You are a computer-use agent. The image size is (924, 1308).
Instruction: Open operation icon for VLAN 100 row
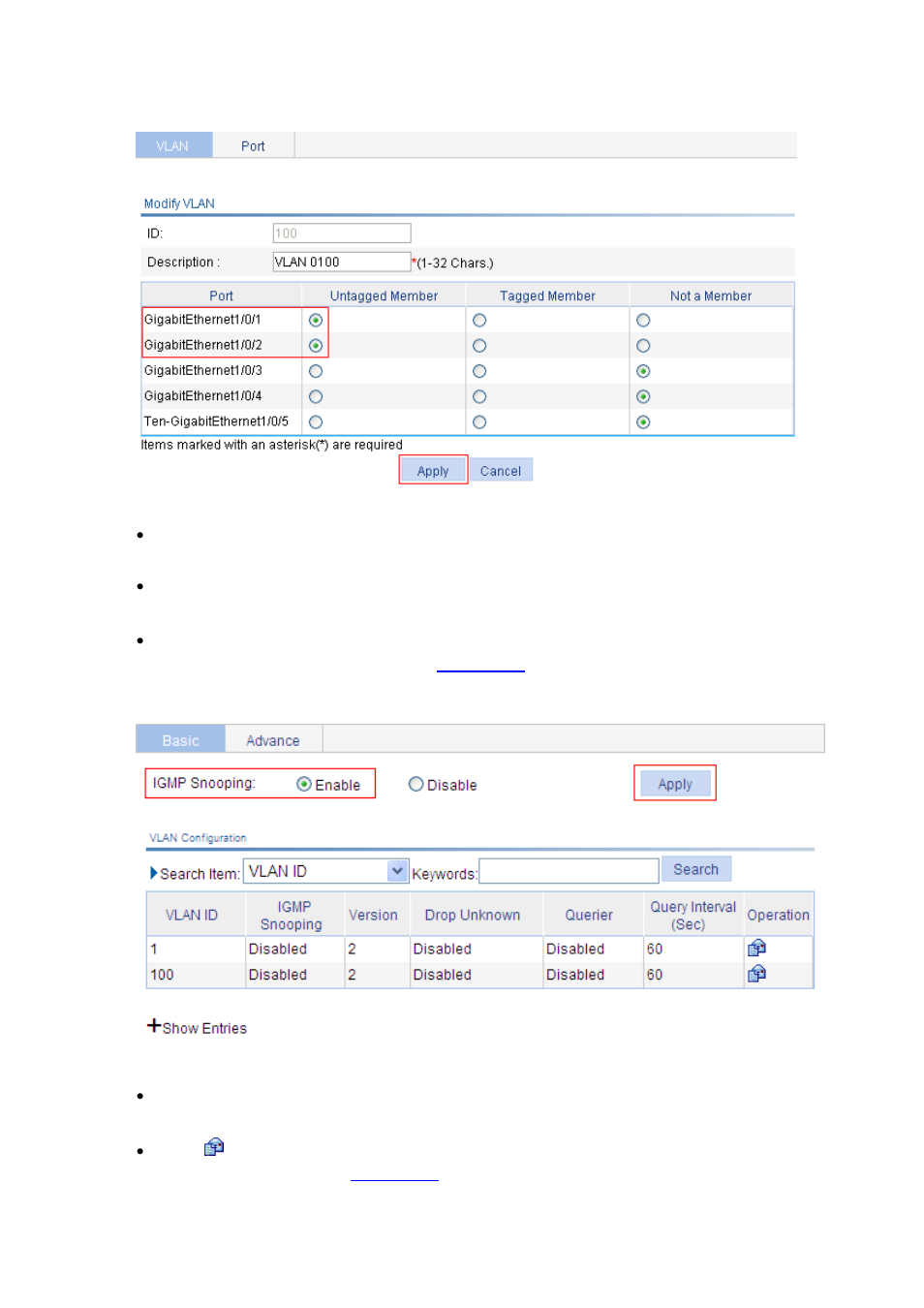pyautogui.click(x=756, y=973)
